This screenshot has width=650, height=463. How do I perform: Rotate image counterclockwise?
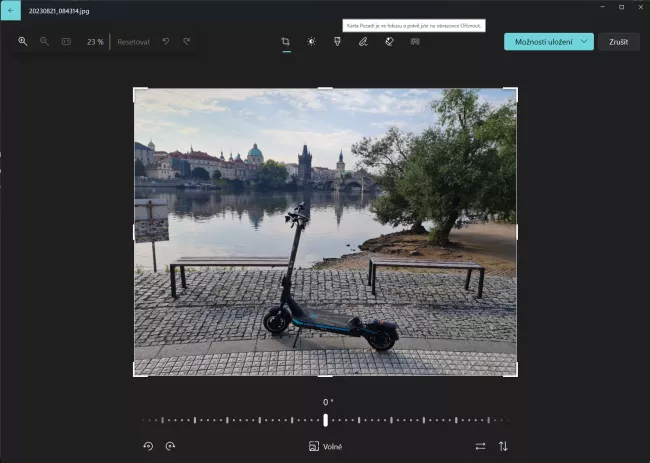(x=148, y=446)
